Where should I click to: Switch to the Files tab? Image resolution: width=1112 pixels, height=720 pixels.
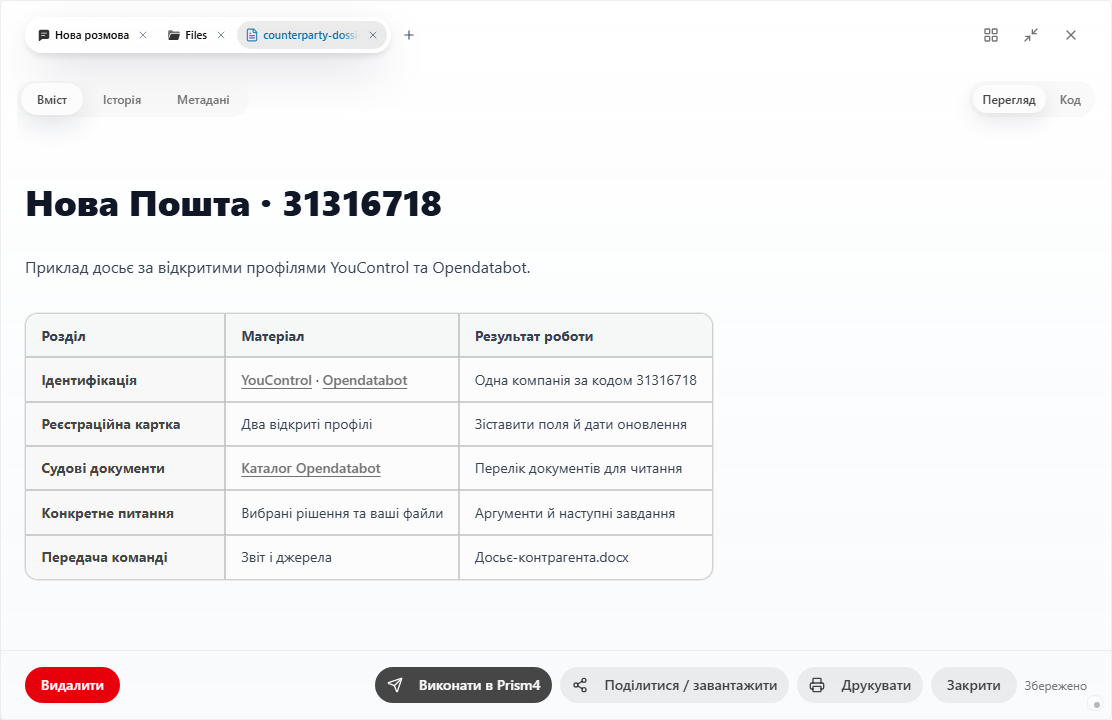[187, 35]
